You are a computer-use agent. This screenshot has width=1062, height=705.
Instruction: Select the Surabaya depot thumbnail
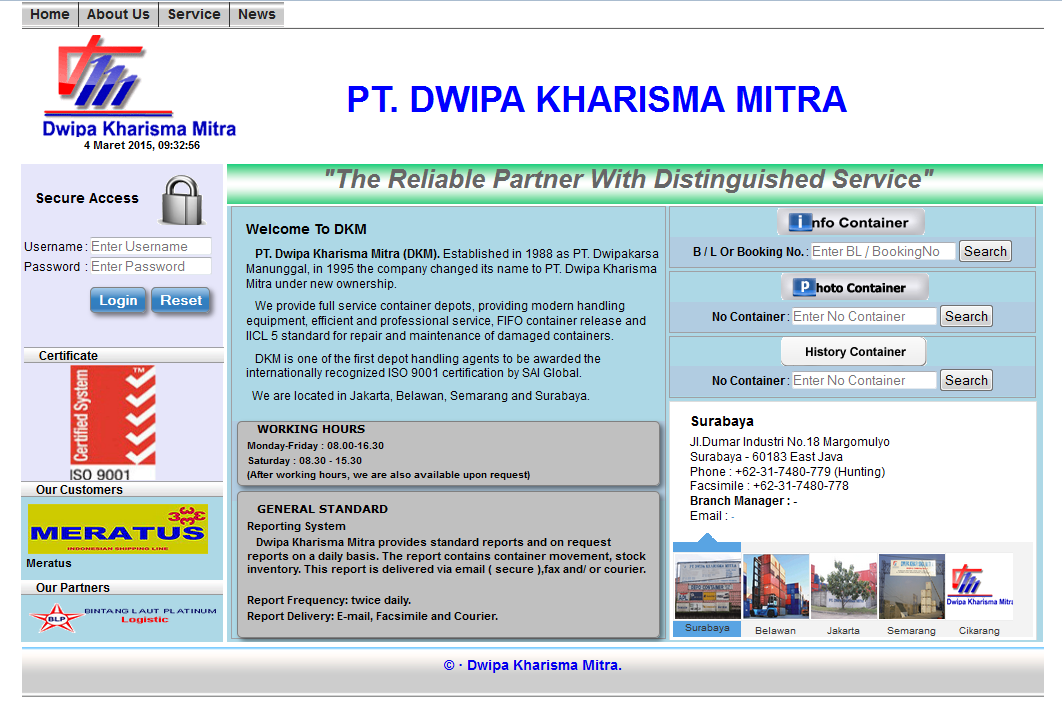[x=707, y=586]
